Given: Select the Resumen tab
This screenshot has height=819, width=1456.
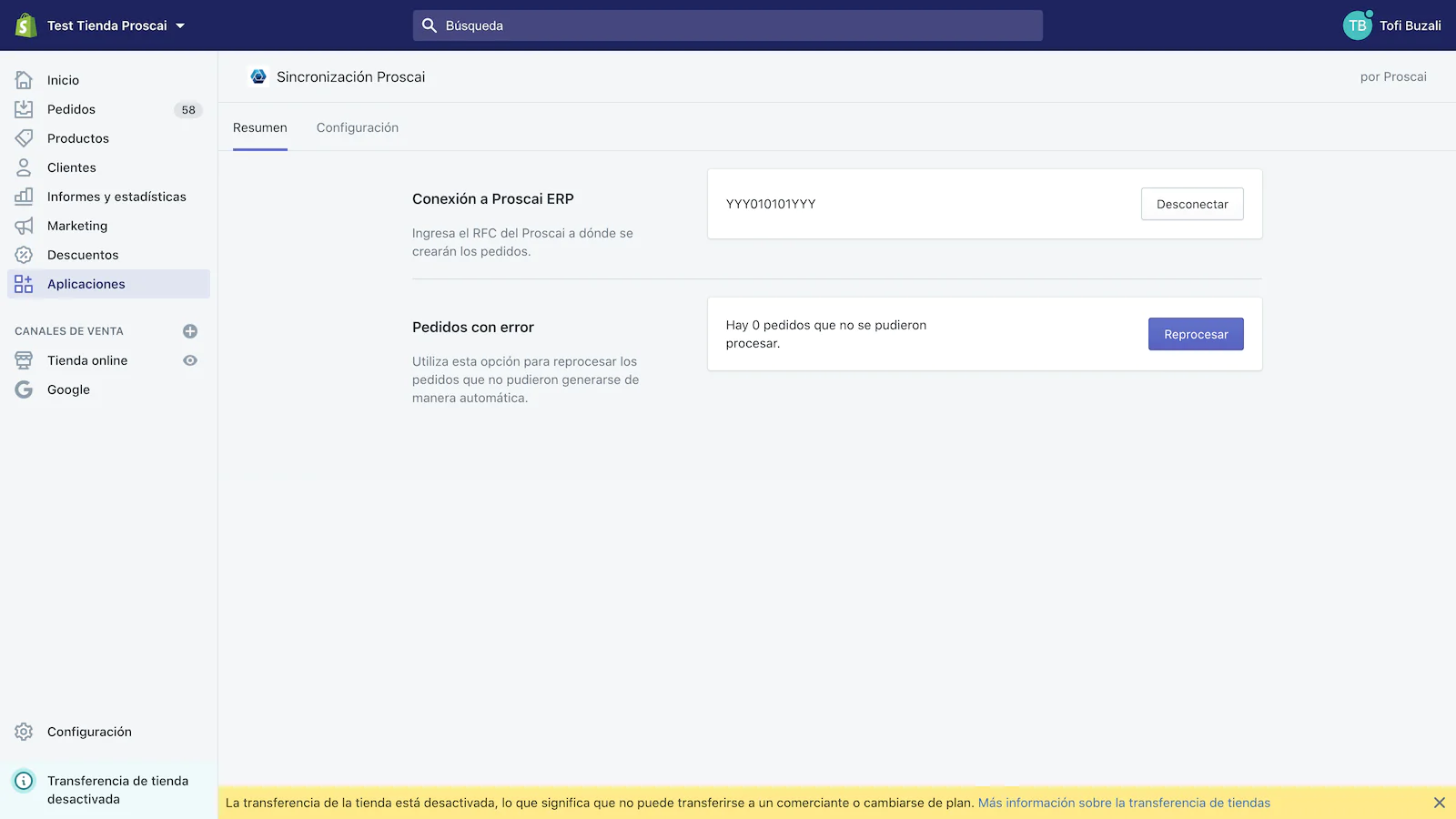Looking at the screenshot, I should point(259,127).
